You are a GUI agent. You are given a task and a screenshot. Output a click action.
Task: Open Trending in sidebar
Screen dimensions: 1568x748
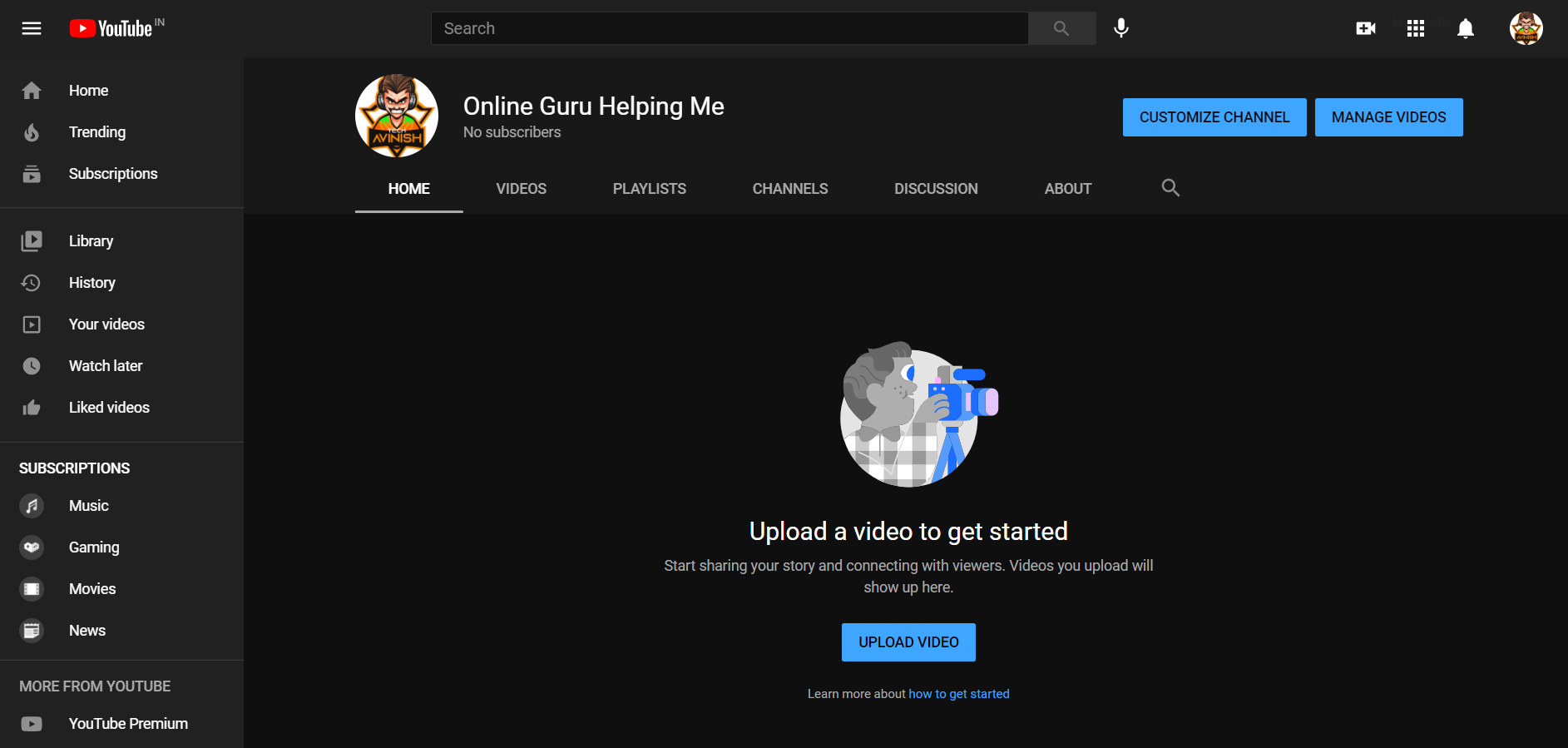[x=97, y=132]
